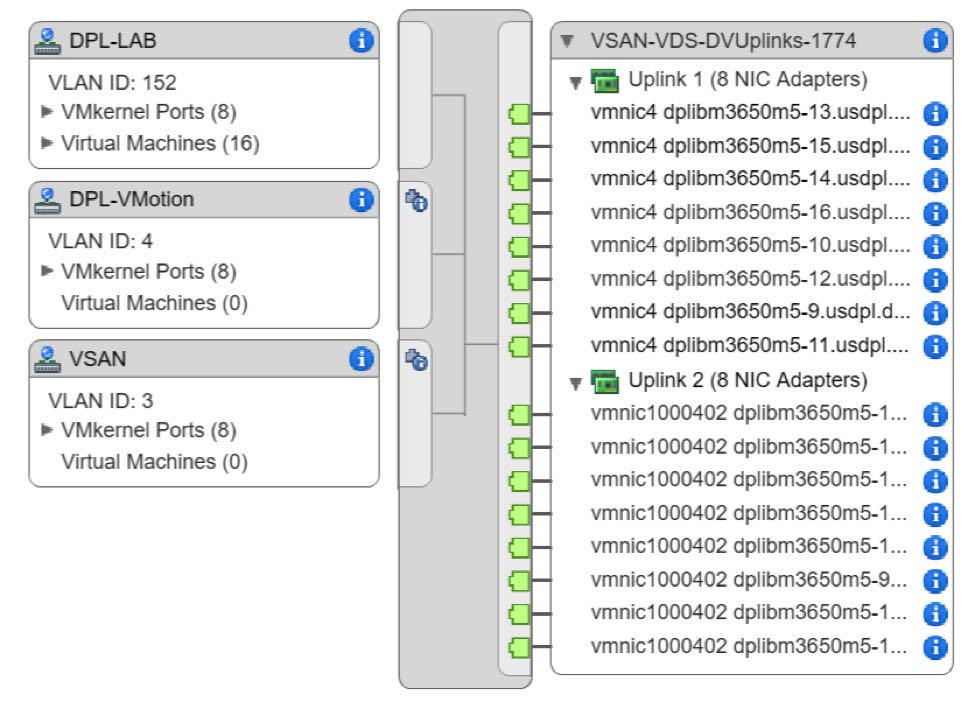This screenshot has height=705, width=975.
Task: Click info icon for vmnic1000402 dplibm3650m5-9
Action: point(935,581)
